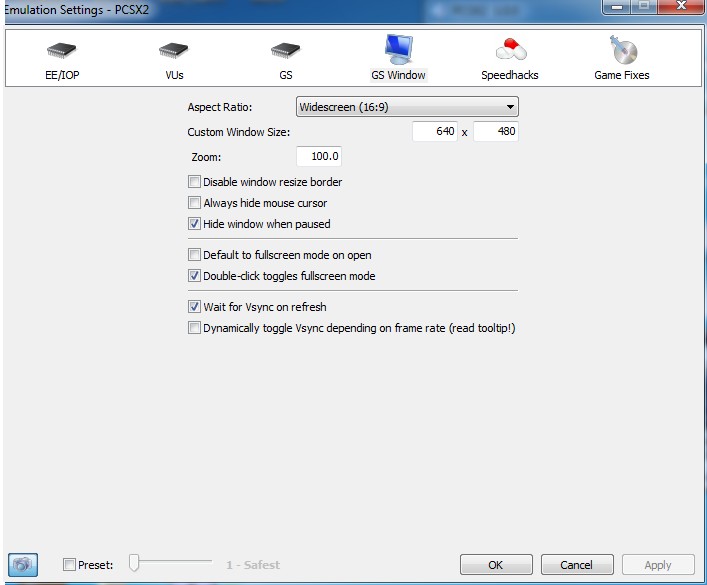Enable Disable window resize border
The height and width of the screenshot is (585, 707).
194,182
